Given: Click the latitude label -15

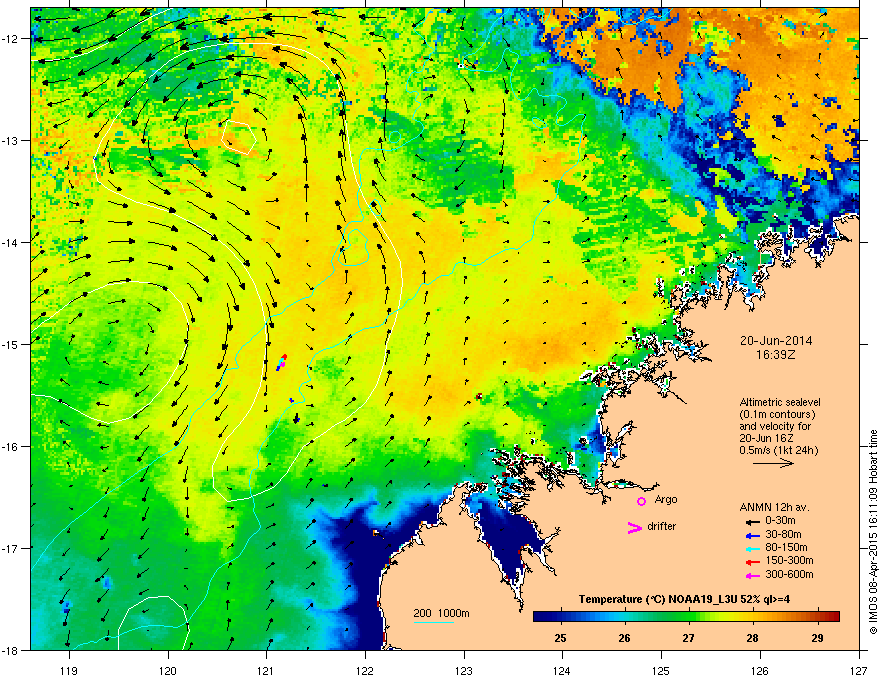Looking at the screenshot, I should click(11, 344).
